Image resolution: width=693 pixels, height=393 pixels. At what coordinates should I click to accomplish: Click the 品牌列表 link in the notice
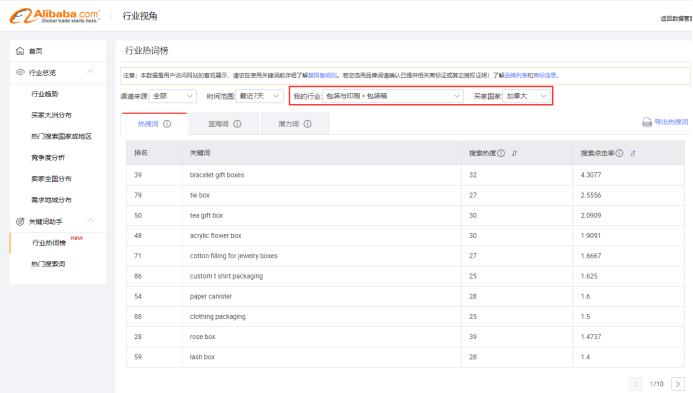516,76
